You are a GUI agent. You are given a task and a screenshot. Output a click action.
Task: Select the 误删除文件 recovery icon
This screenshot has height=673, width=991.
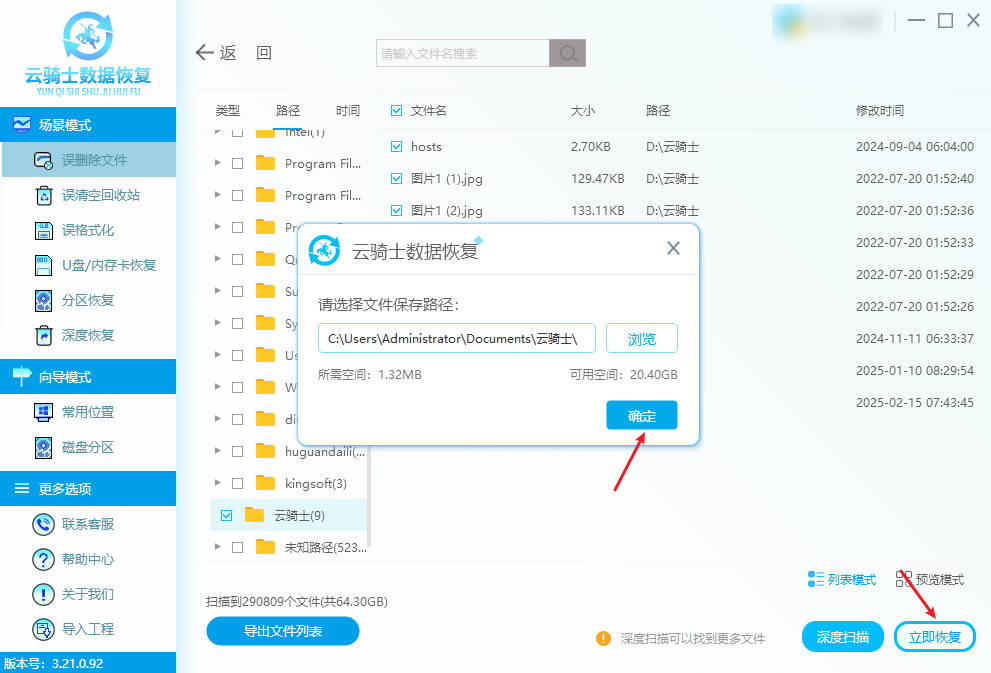(x=43, y=160)
